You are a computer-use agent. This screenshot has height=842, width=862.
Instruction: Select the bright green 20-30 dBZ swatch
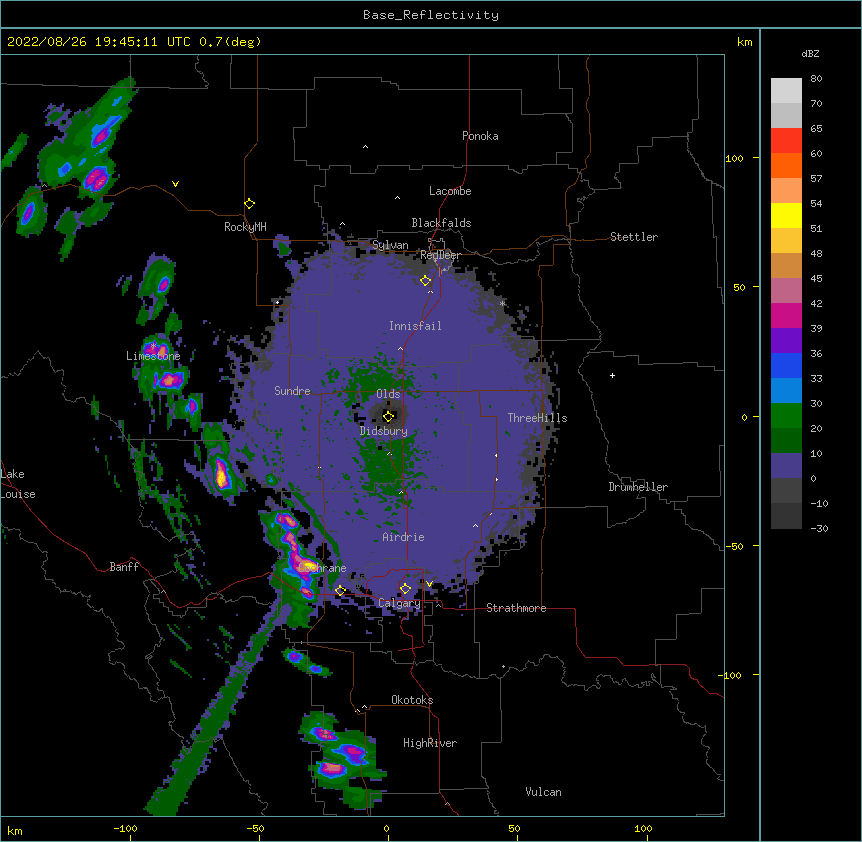coord(786,416)
